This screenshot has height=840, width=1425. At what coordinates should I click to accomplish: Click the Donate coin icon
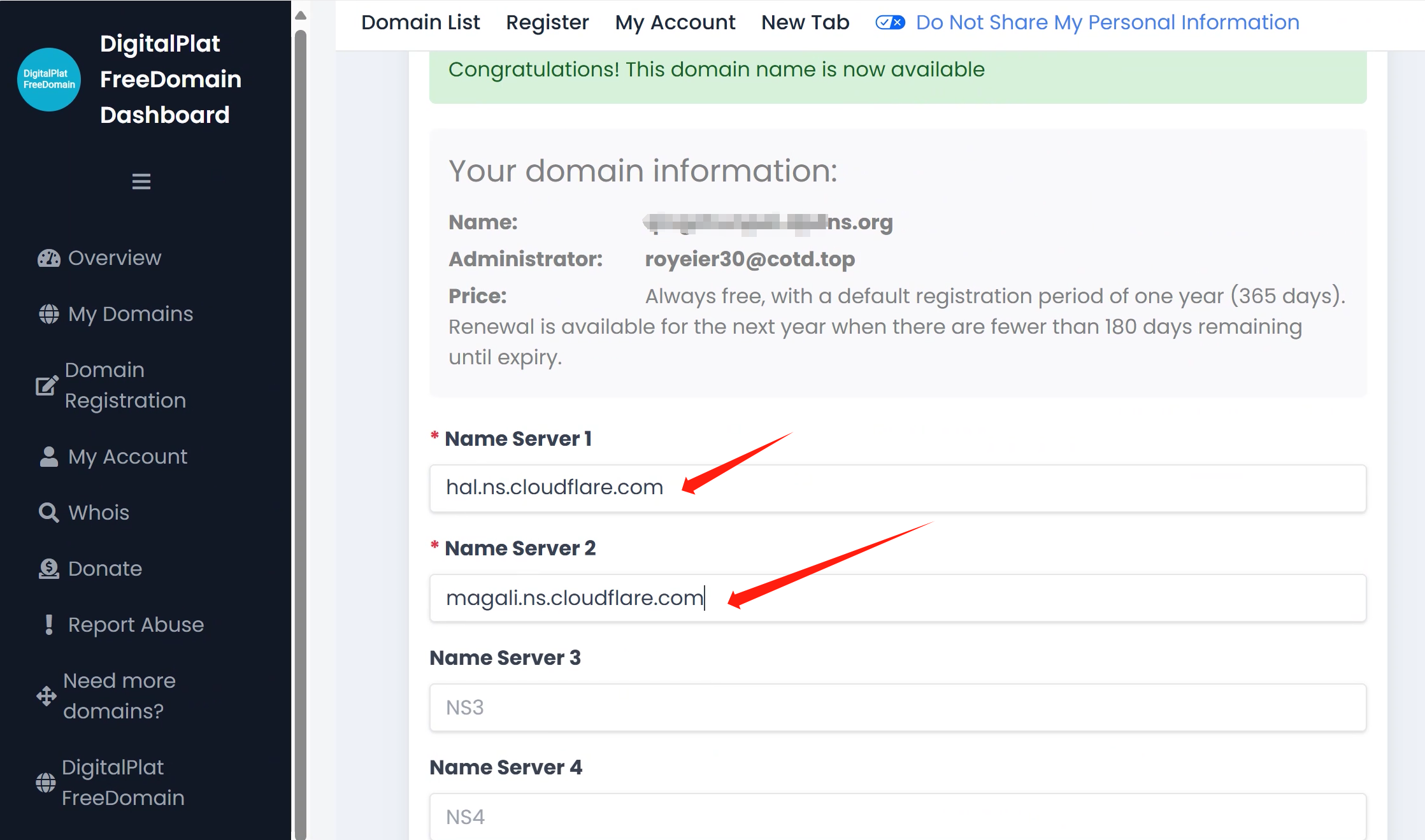pyautogui.click(x=49, y=569)
